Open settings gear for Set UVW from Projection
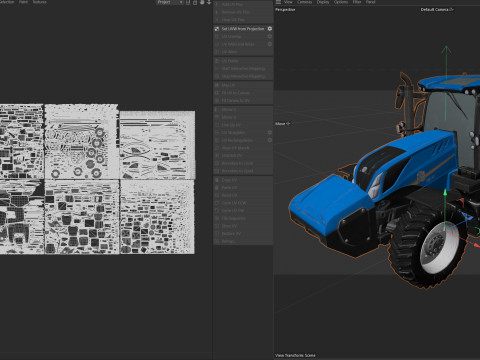480x360 pixels. 270,29
